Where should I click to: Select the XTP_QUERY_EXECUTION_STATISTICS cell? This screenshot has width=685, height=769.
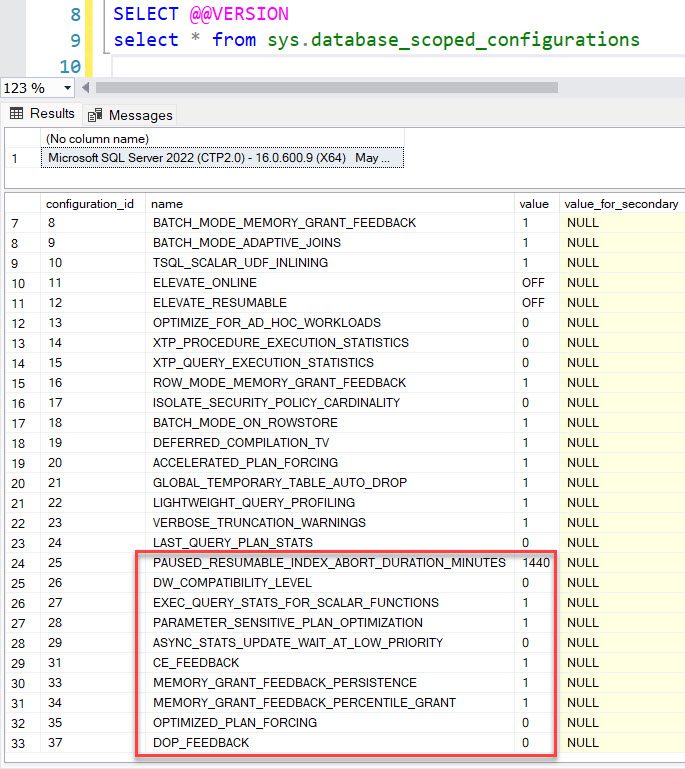[330, 363]
